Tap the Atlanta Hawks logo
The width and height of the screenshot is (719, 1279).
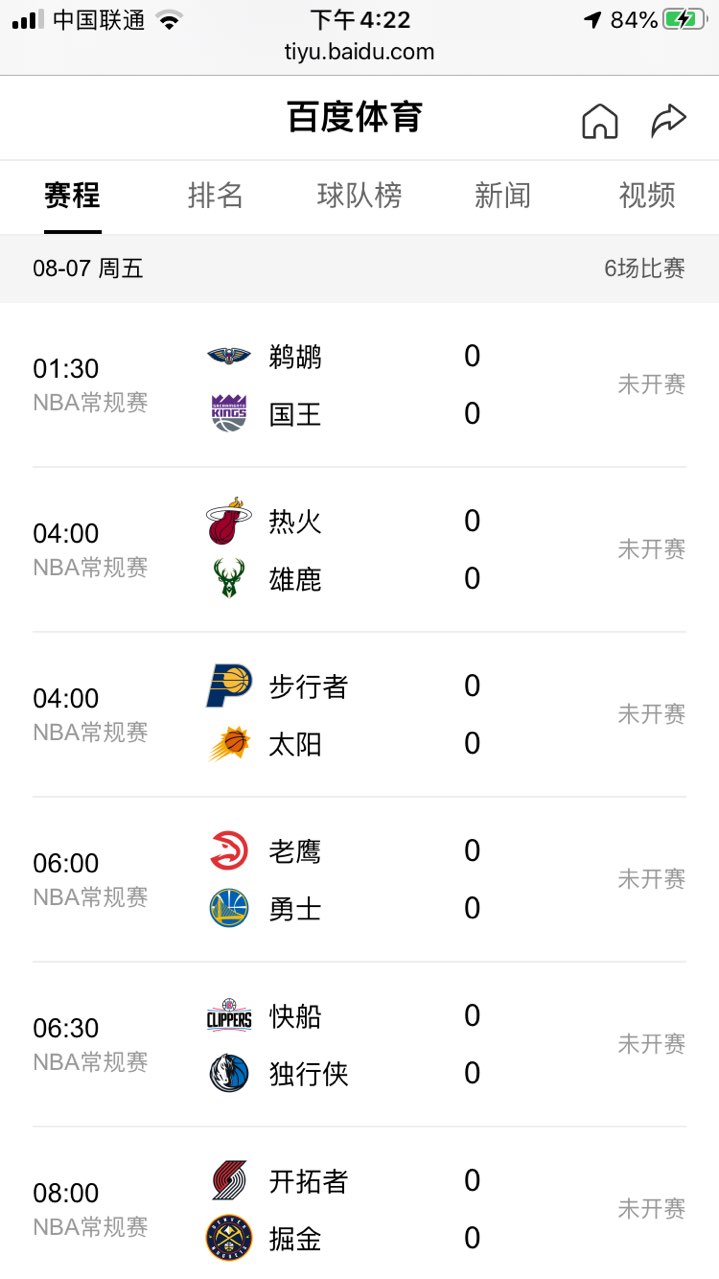pos(229,851)
